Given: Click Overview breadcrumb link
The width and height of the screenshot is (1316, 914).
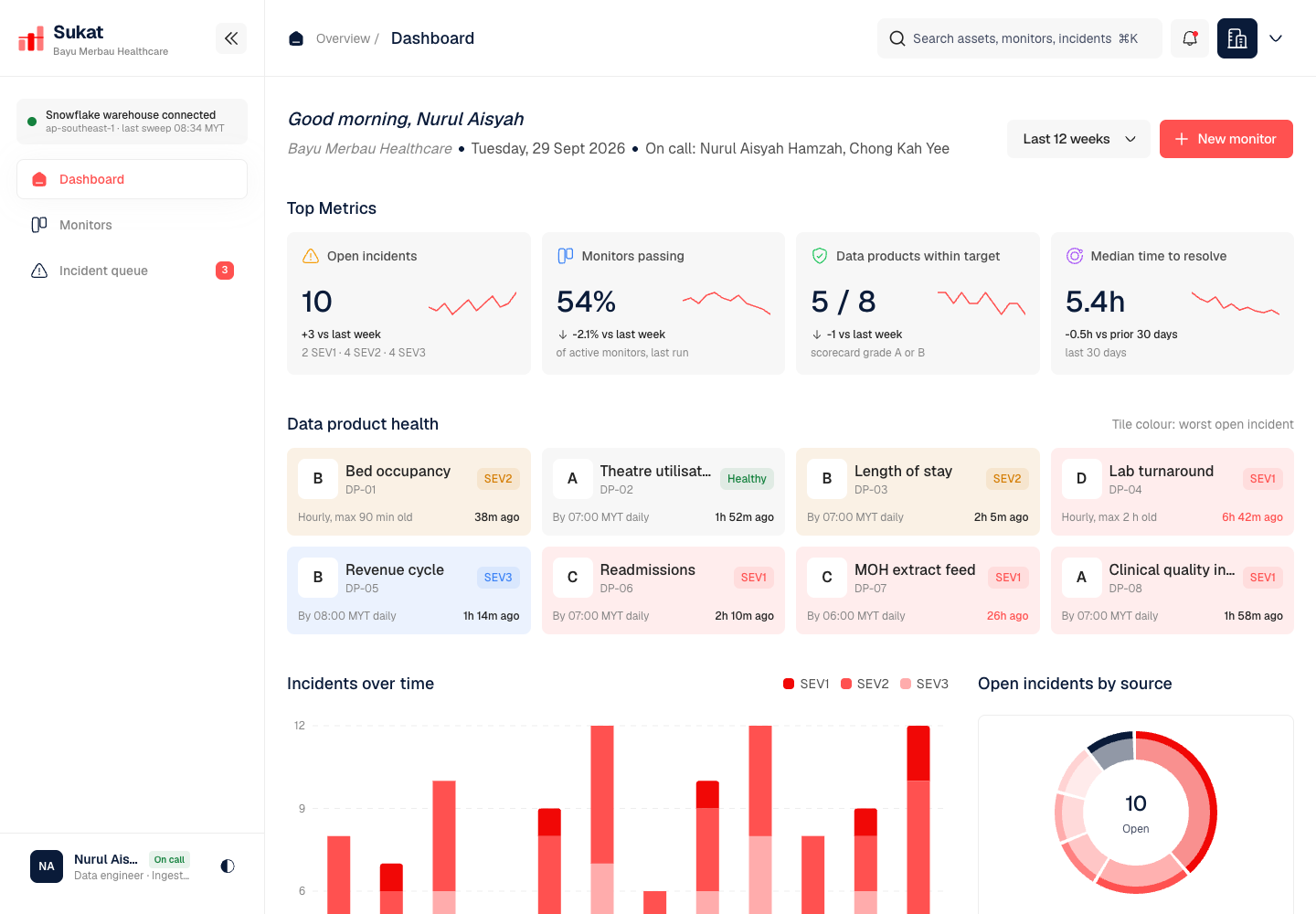Looking at the screenshot, I should [x=343, y=38].
